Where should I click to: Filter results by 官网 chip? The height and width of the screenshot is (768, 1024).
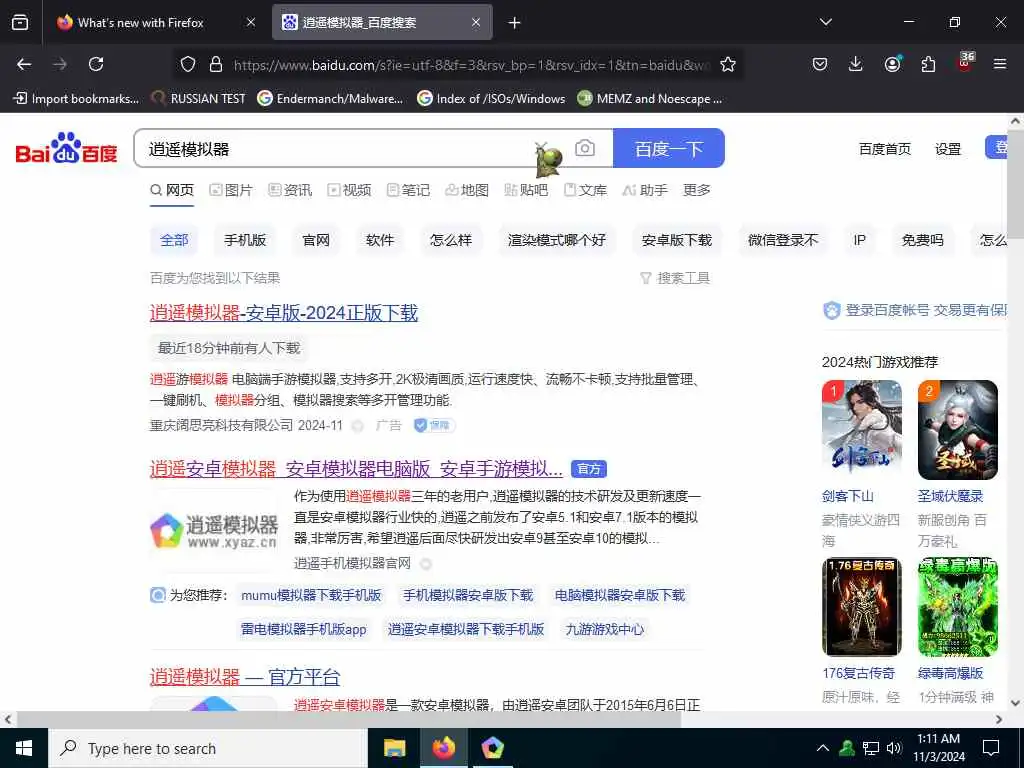(316, 240)
